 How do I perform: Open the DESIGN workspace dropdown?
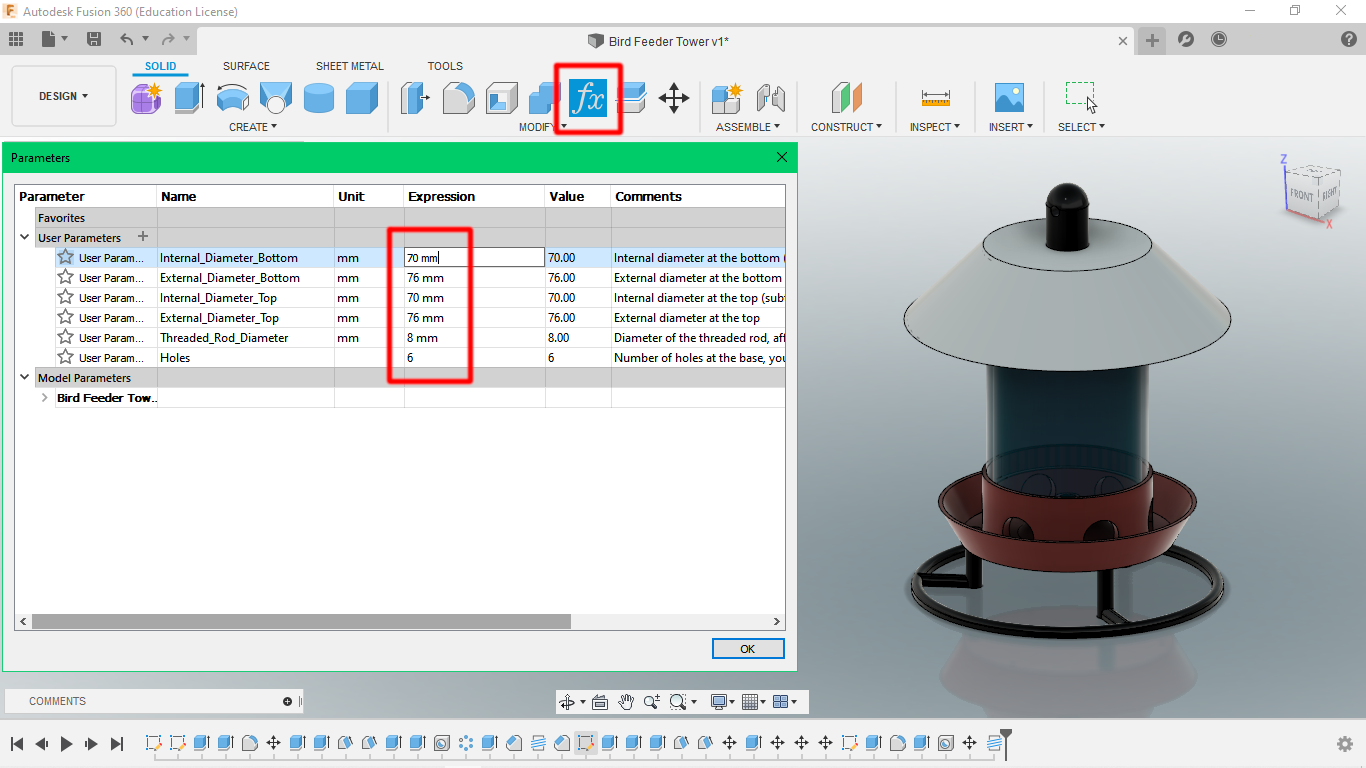click(64, 96)
